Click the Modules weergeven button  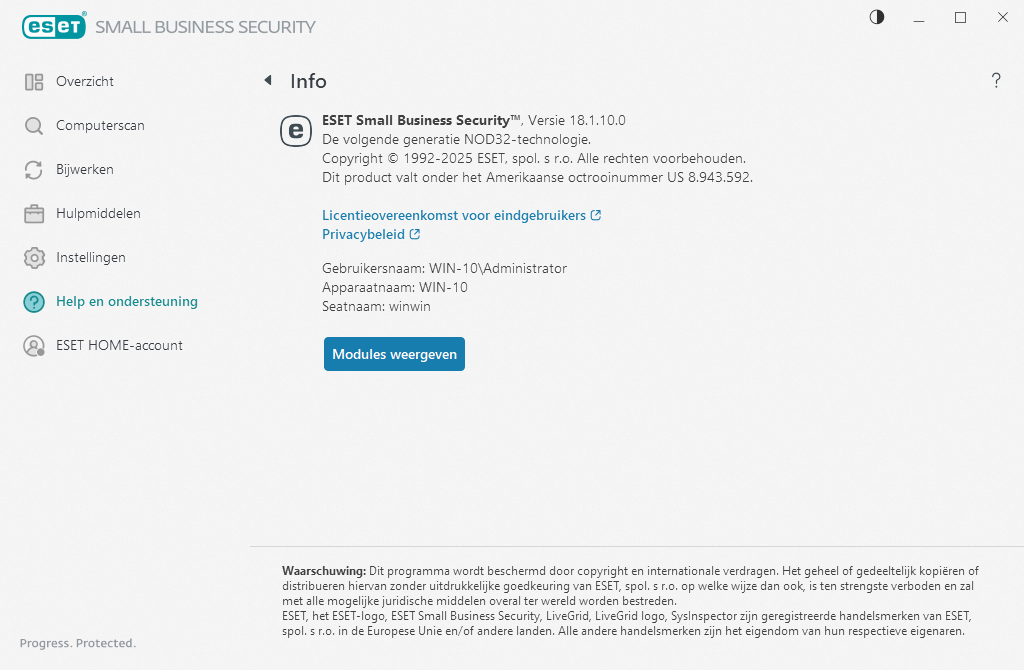click(394, 354)
